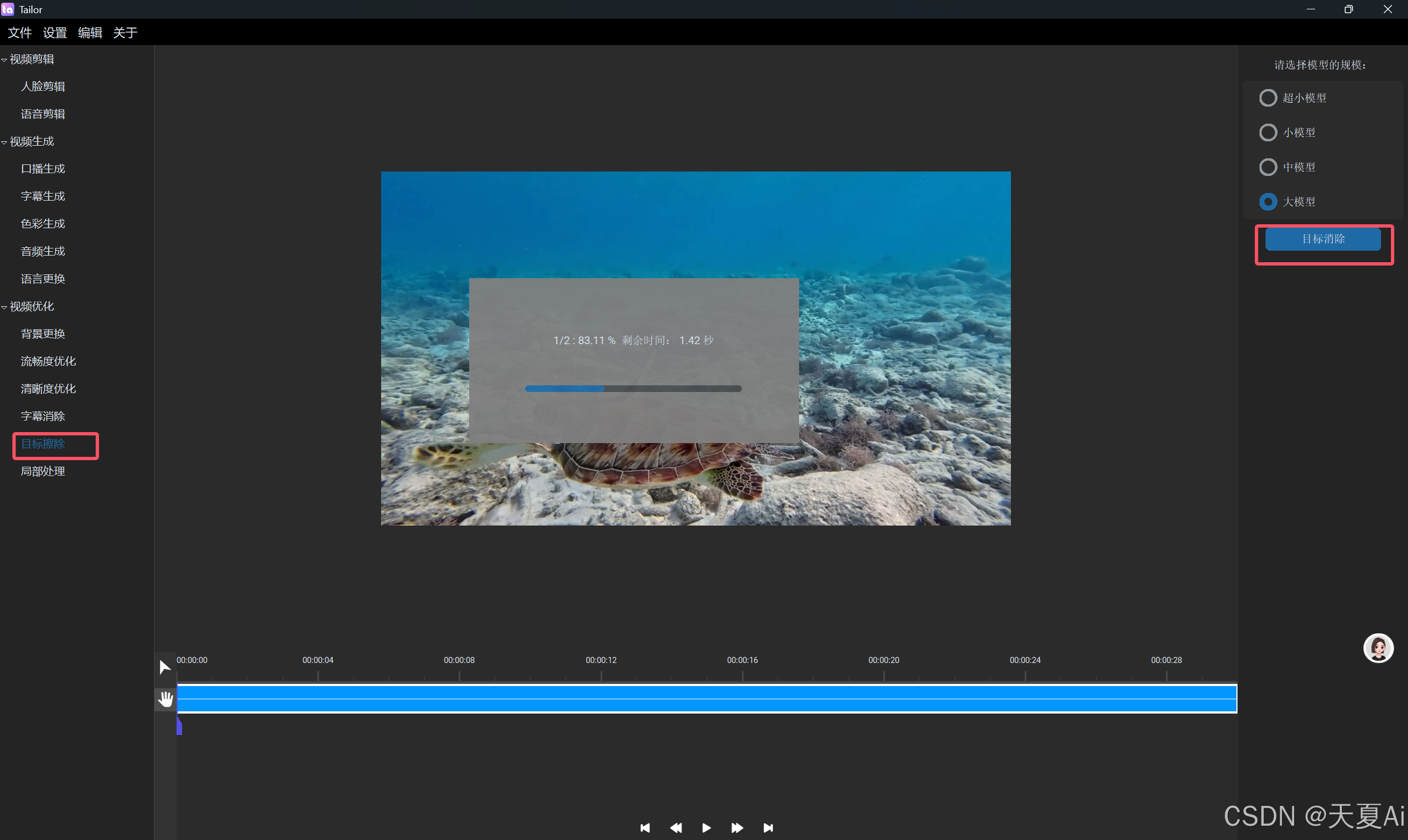This screenshot has height=840, width=1408.
Task: Click the rewind playback button
Action: (x=675, y=827)
